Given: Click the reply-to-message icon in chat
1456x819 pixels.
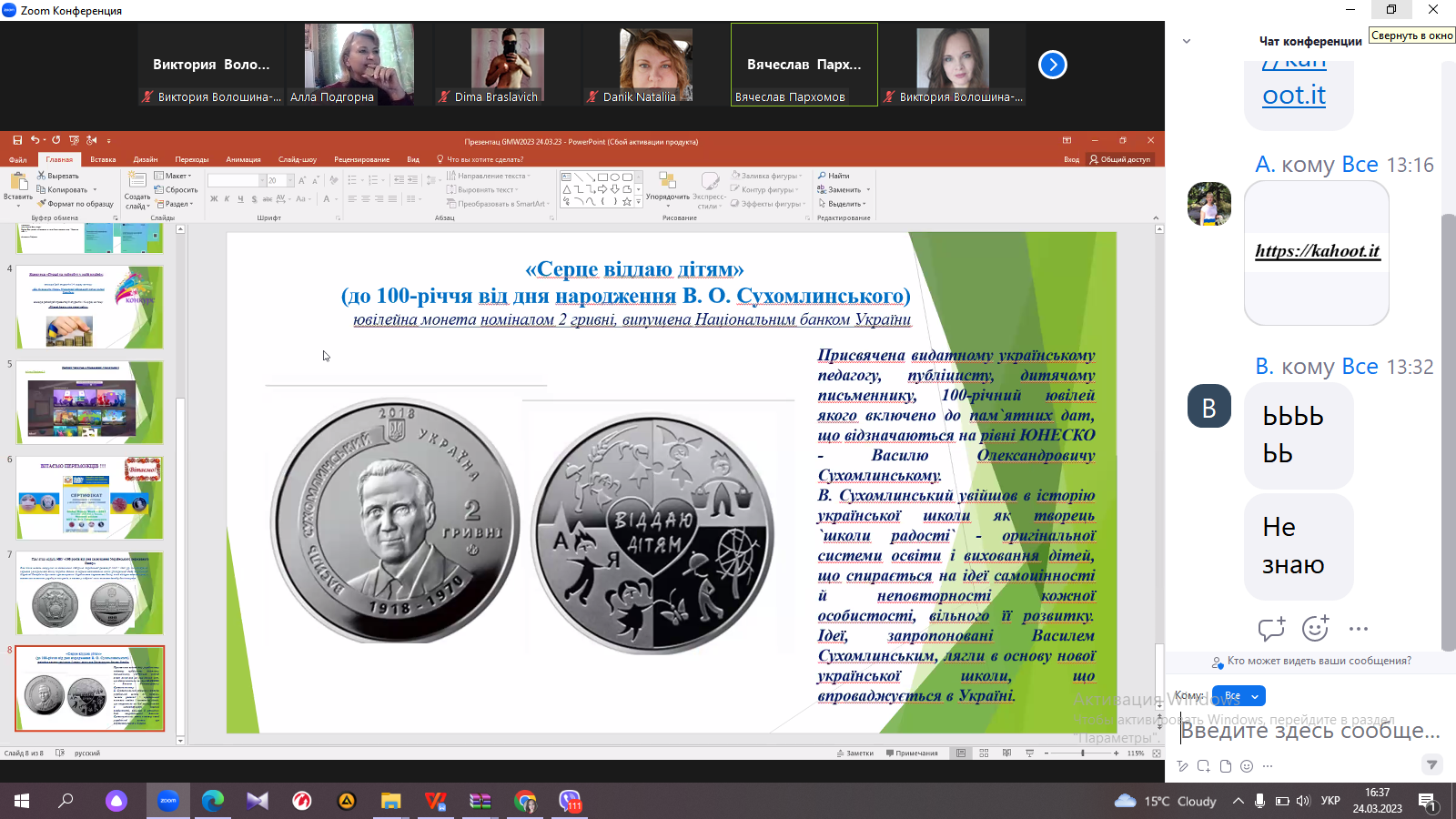Looking at the screenshot, I should 1270,629.
